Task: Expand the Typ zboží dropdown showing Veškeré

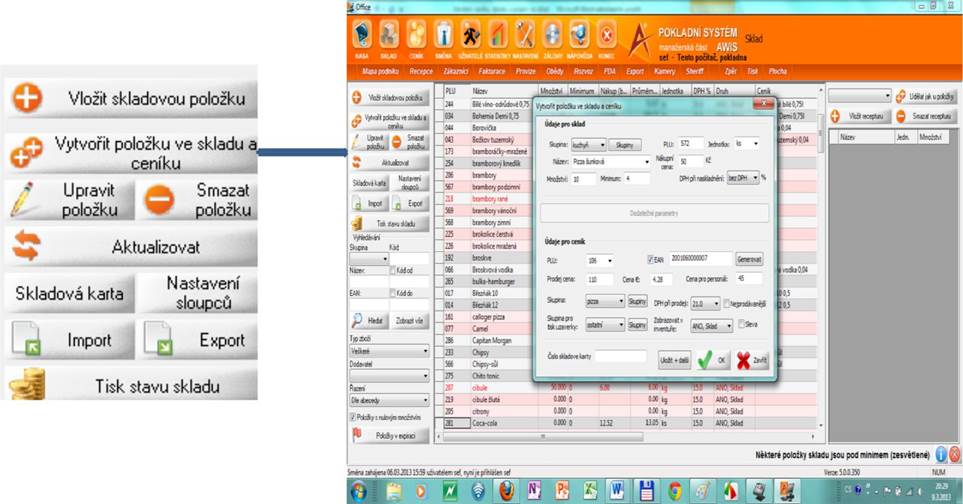Action: pos(426,351)
